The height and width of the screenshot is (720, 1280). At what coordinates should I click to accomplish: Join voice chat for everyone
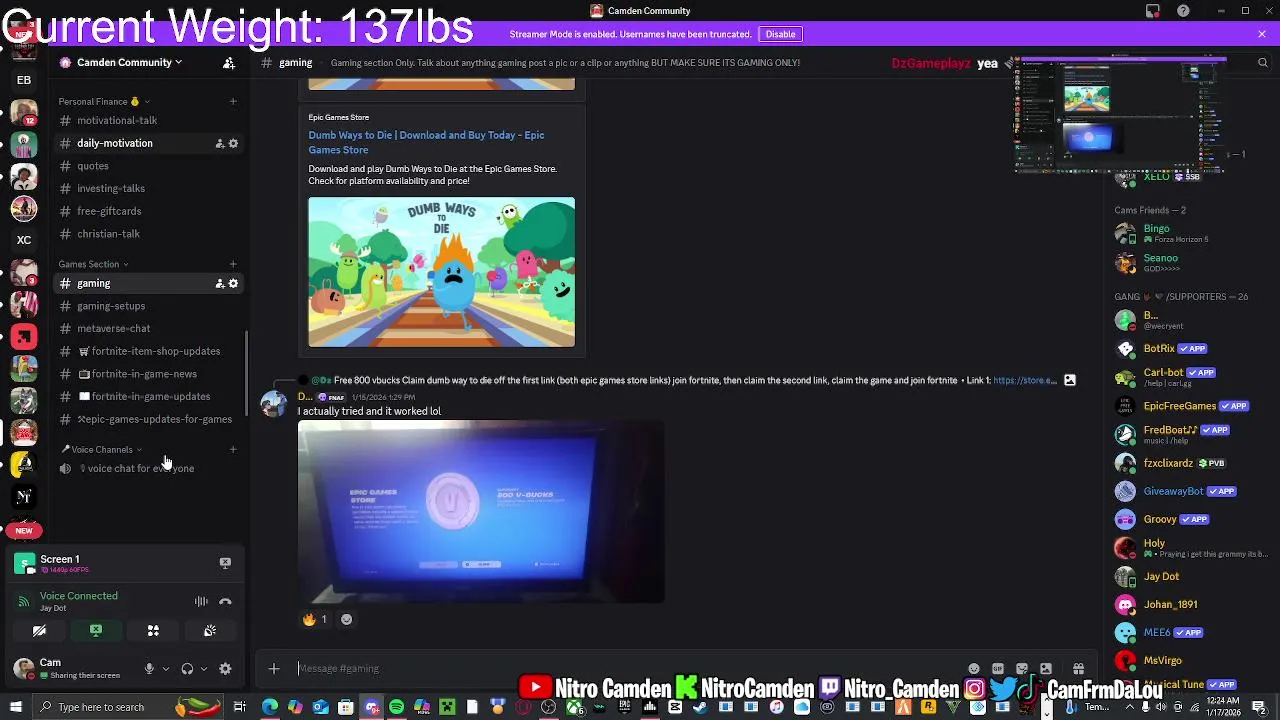tap(148, 468)
